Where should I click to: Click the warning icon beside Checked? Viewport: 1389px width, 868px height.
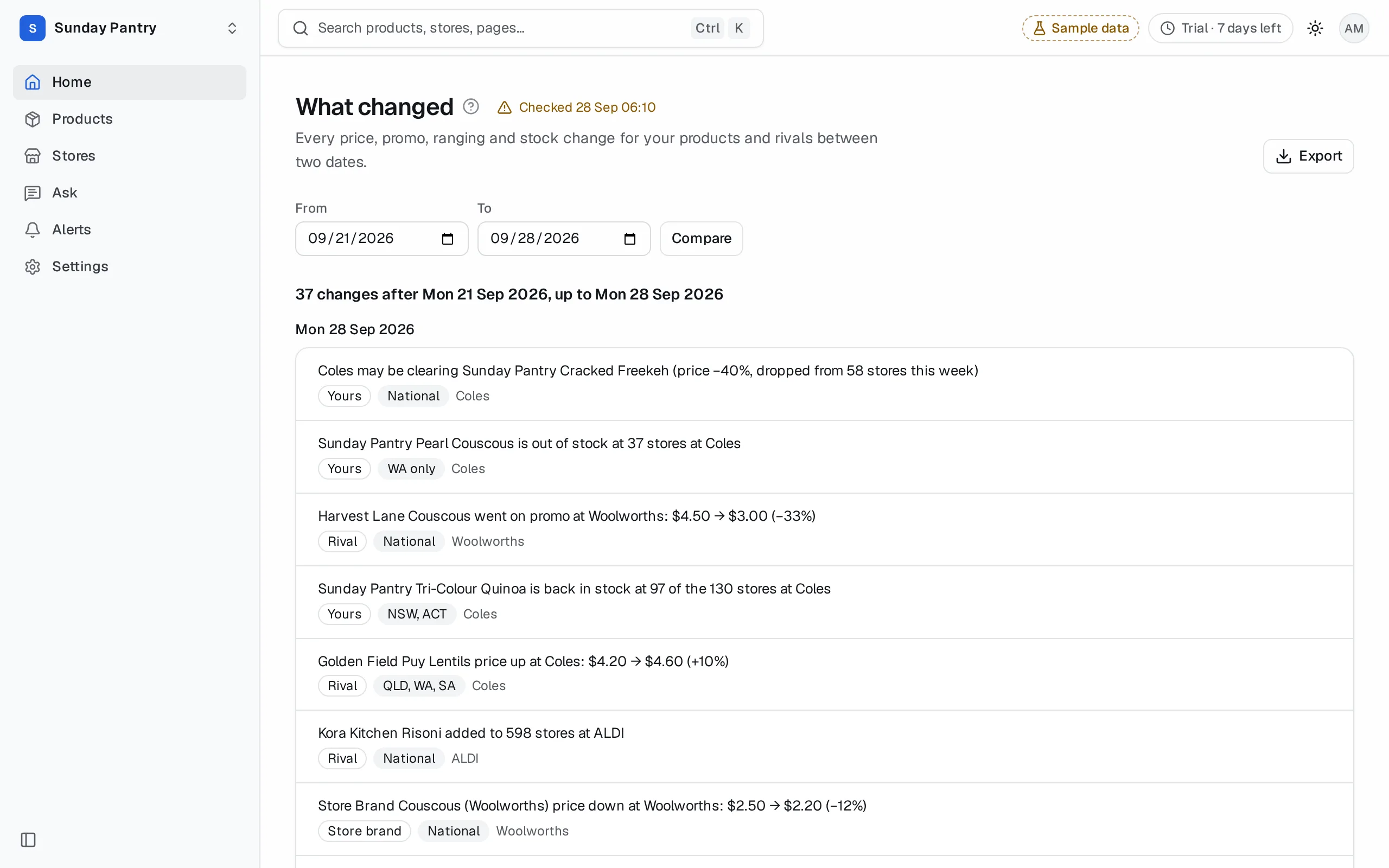(504, 107)
